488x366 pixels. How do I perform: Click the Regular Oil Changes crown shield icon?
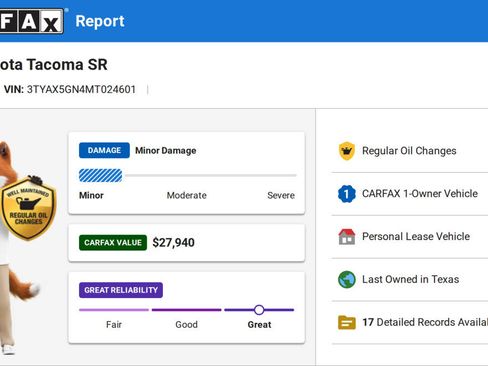point(347,151)
